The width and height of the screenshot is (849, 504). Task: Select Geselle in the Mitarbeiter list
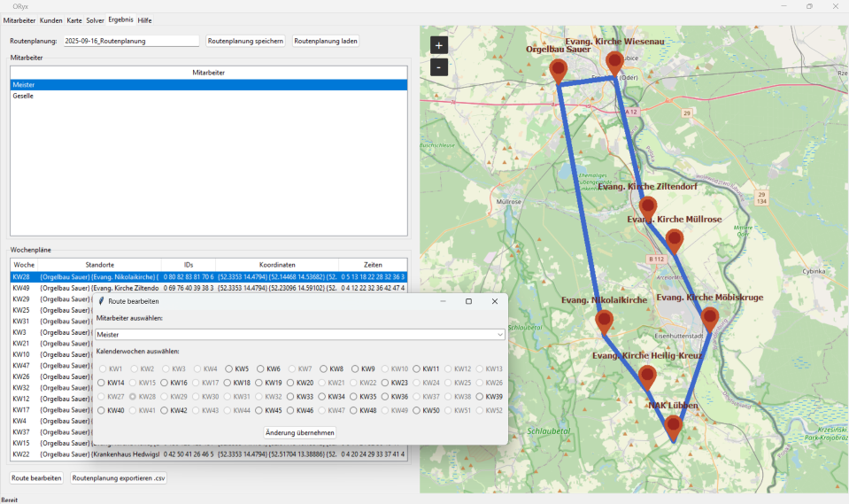23,96
